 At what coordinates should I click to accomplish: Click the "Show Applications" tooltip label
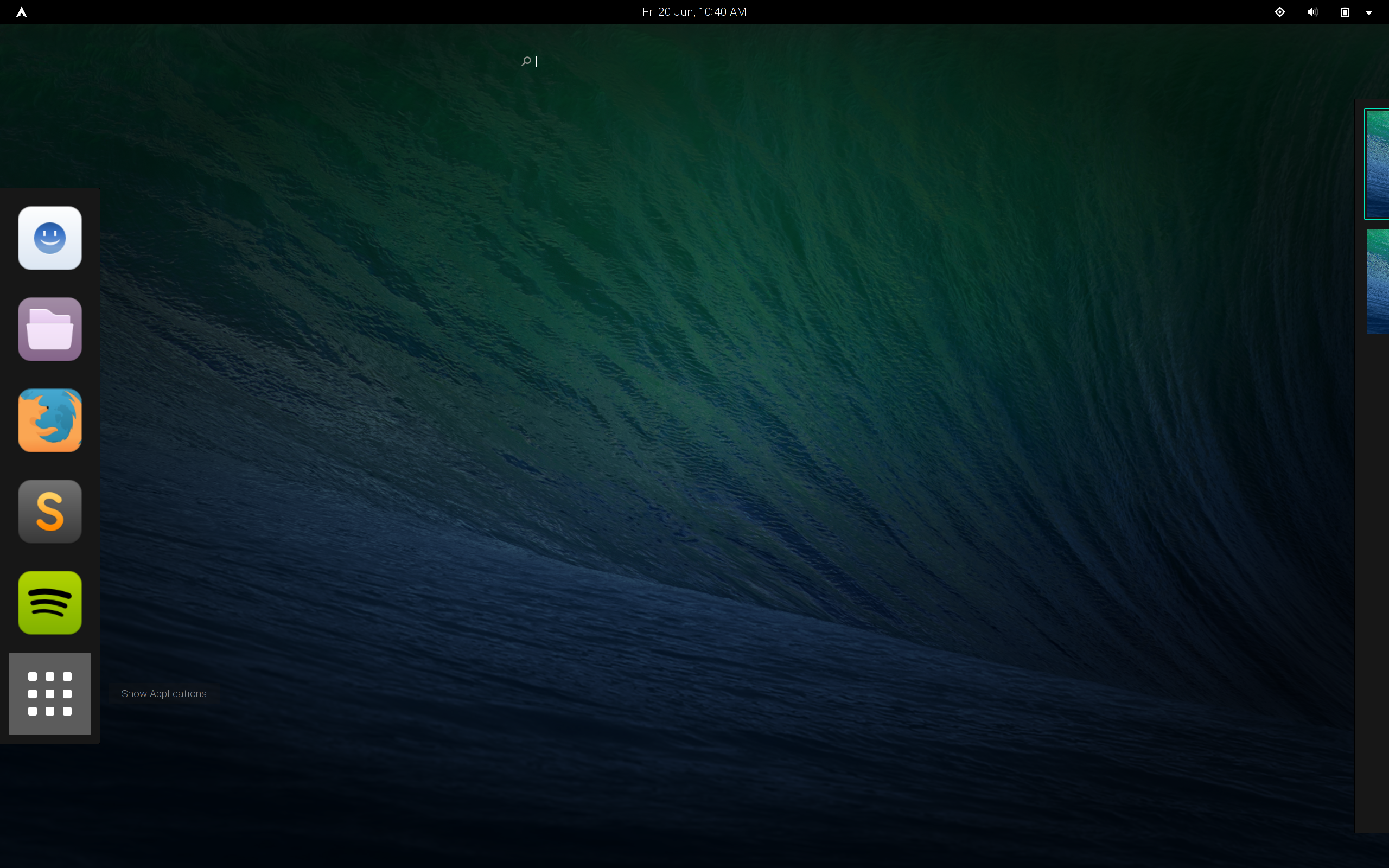163,693
